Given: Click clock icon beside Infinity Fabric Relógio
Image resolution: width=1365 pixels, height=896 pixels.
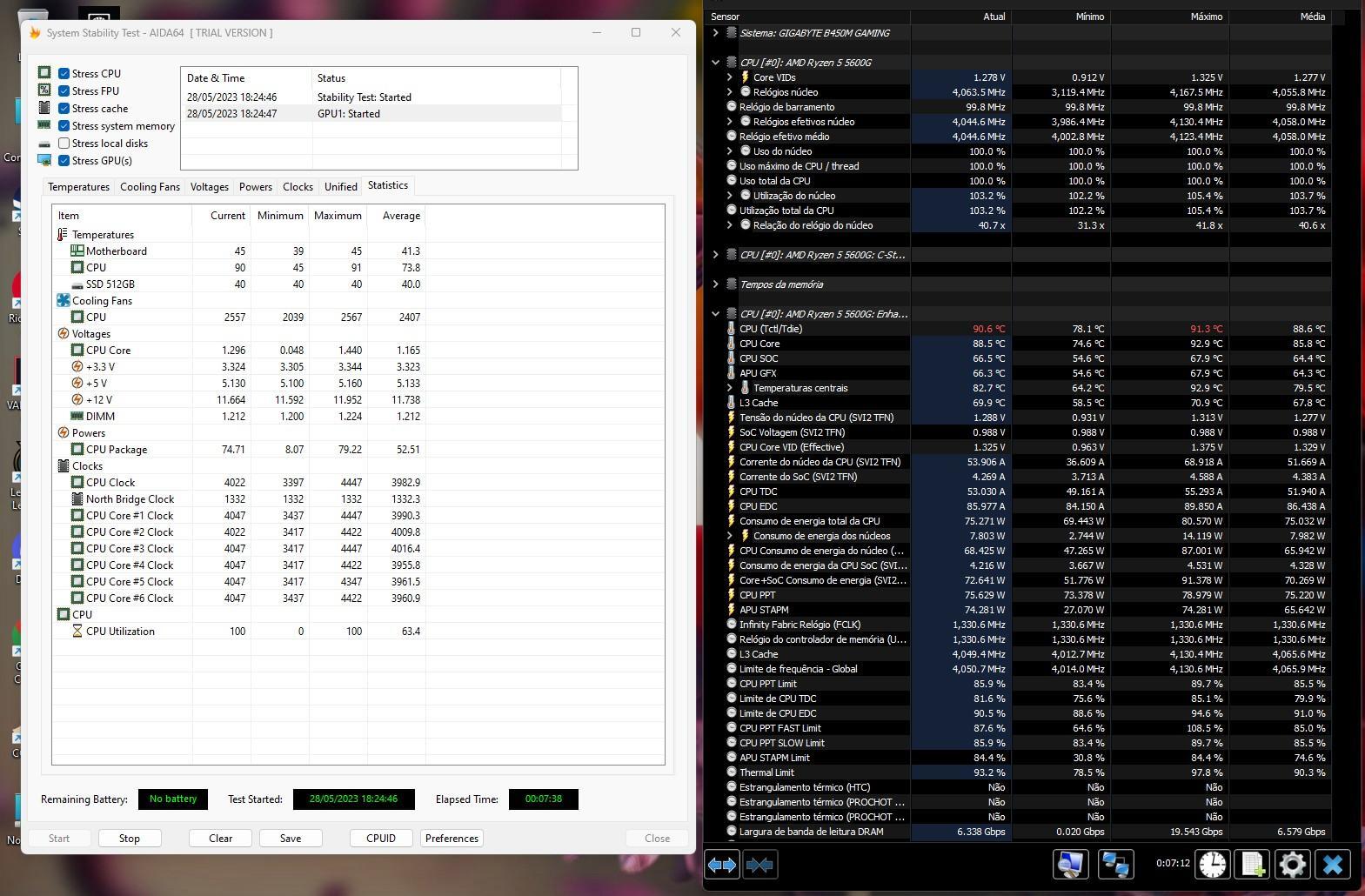Looking at the screenshot, I should pos(731,625).
